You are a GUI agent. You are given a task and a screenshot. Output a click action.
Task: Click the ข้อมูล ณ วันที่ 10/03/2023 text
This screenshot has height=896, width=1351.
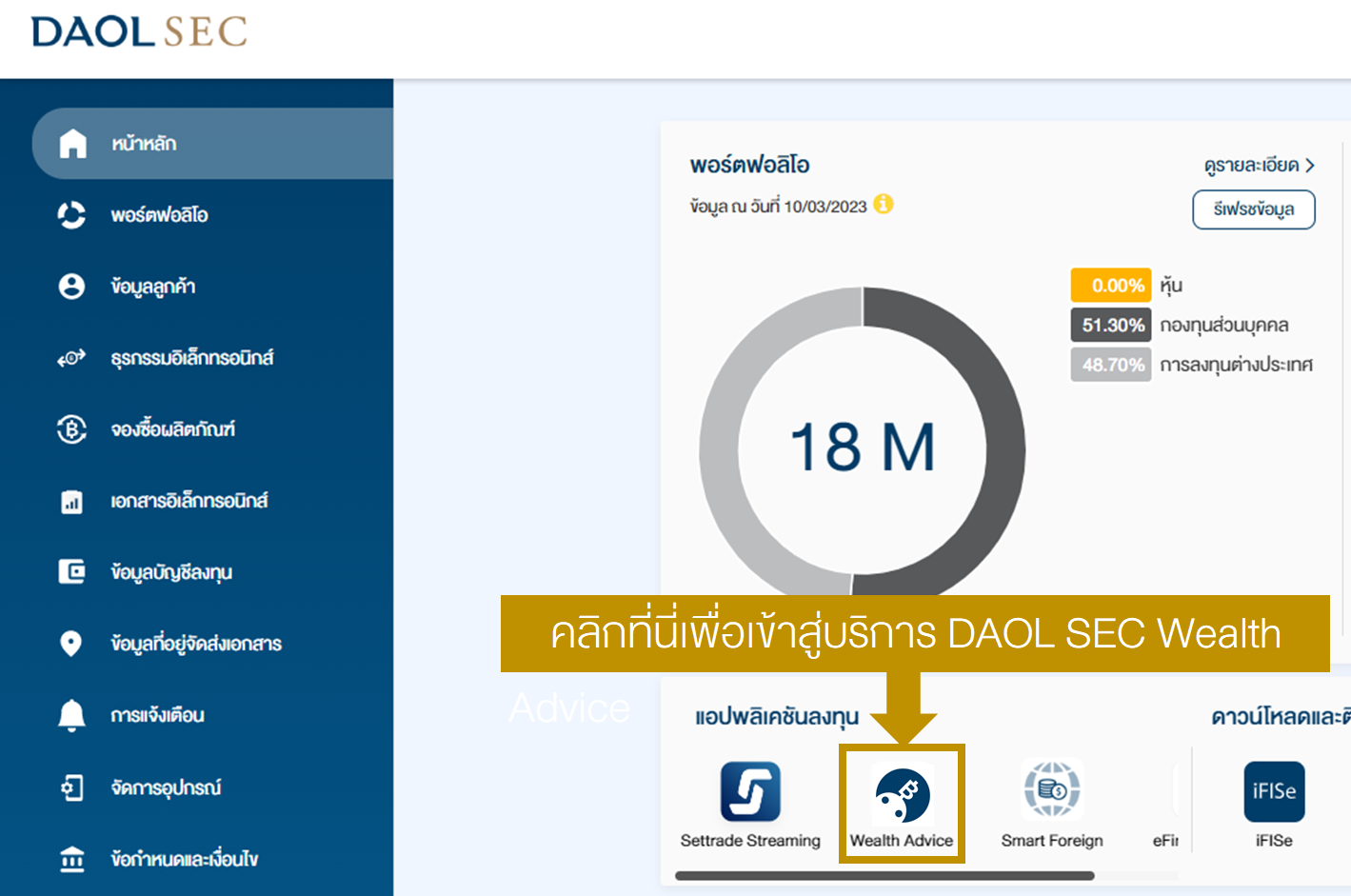click(x=779, y=207)
